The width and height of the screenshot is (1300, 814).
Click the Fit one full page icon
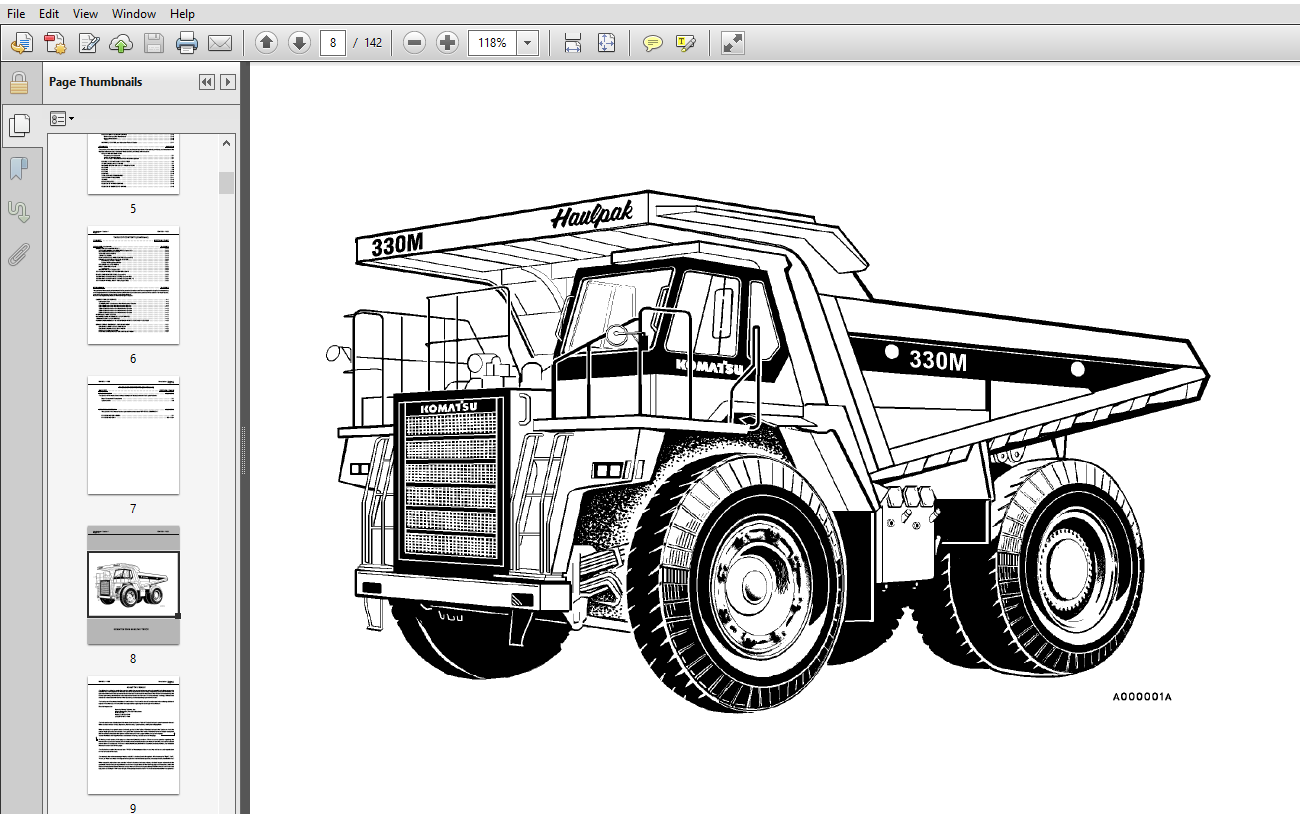point(606,43)
